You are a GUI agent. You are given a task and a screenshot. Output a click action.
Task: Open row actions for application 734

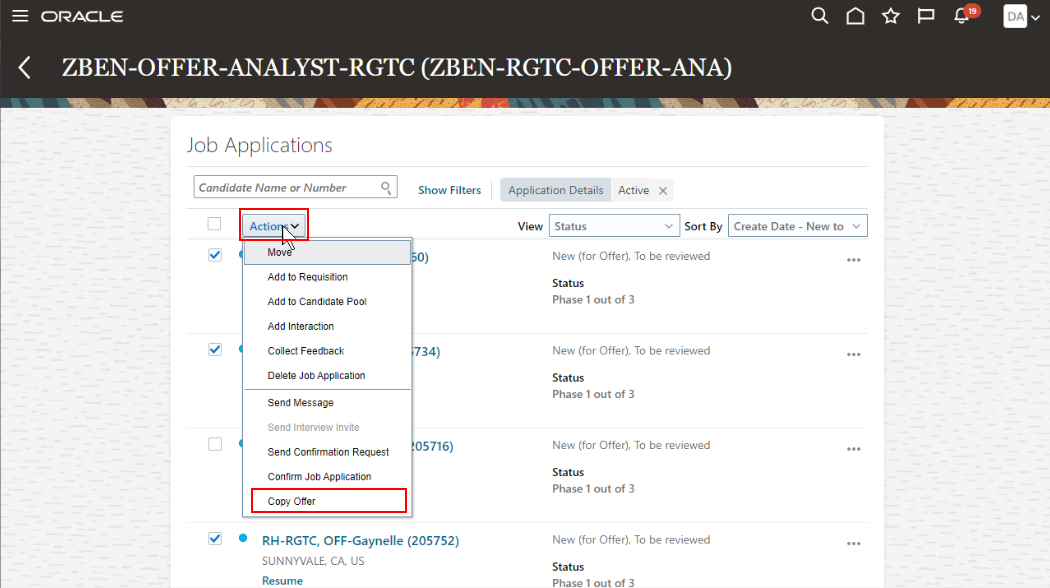[853, 354]
